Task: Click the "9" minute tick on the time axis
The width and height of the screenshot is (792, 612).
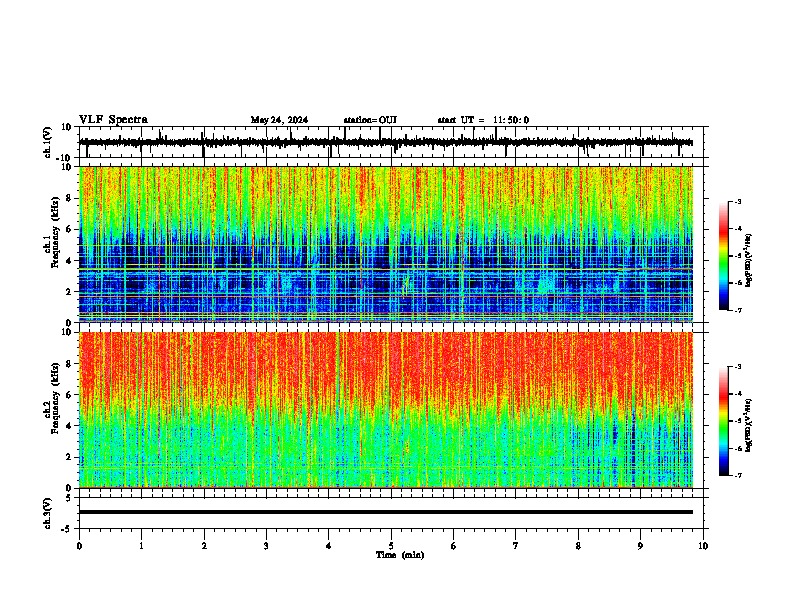Action: coord(640,546)
